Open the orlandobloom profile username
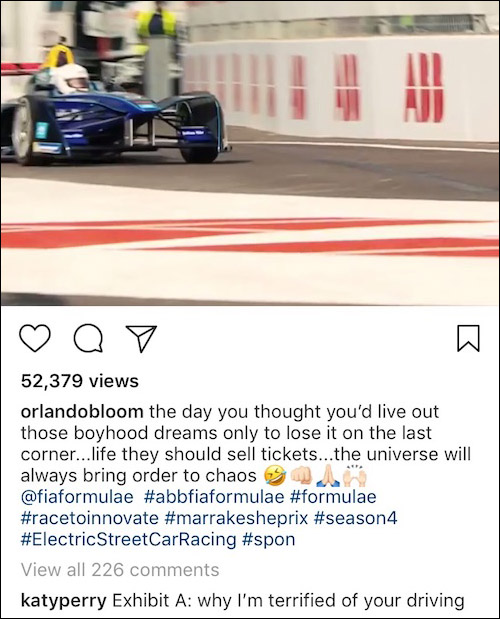This screenshot has height=619, width=500. pos(82,412)
